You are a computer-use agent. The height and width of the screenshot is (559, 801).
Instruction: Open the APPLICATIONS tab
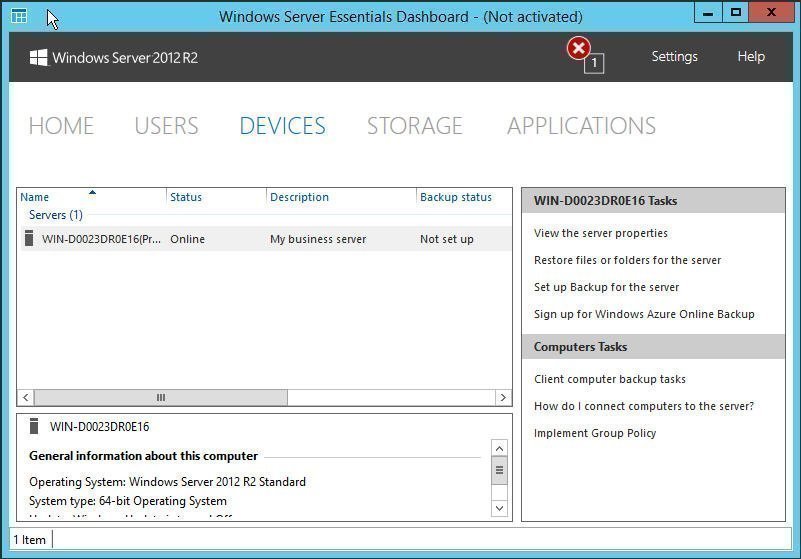point(581,126)
